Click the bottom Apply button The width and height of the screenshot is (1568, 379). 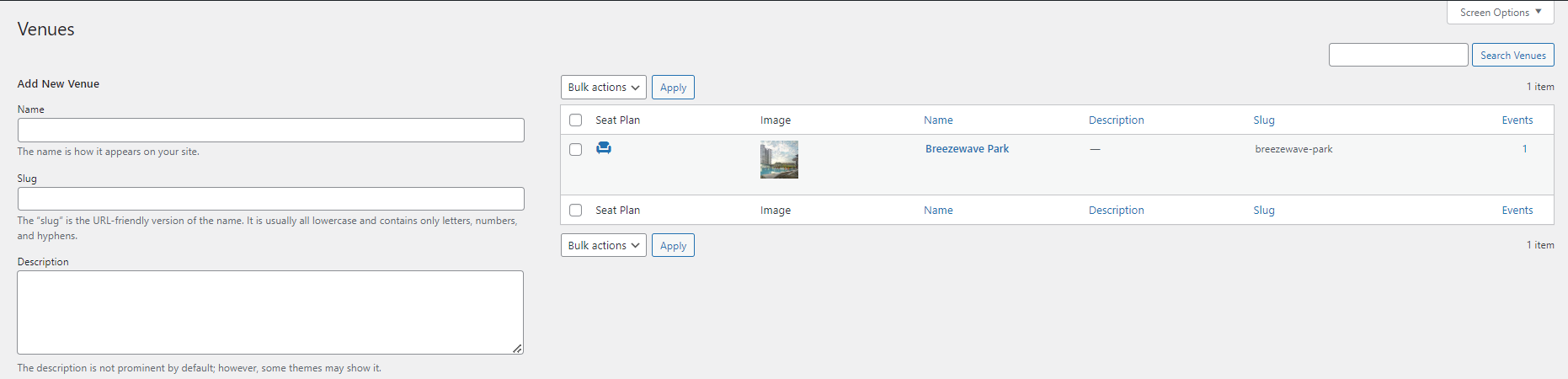click(x=673, y=246)
